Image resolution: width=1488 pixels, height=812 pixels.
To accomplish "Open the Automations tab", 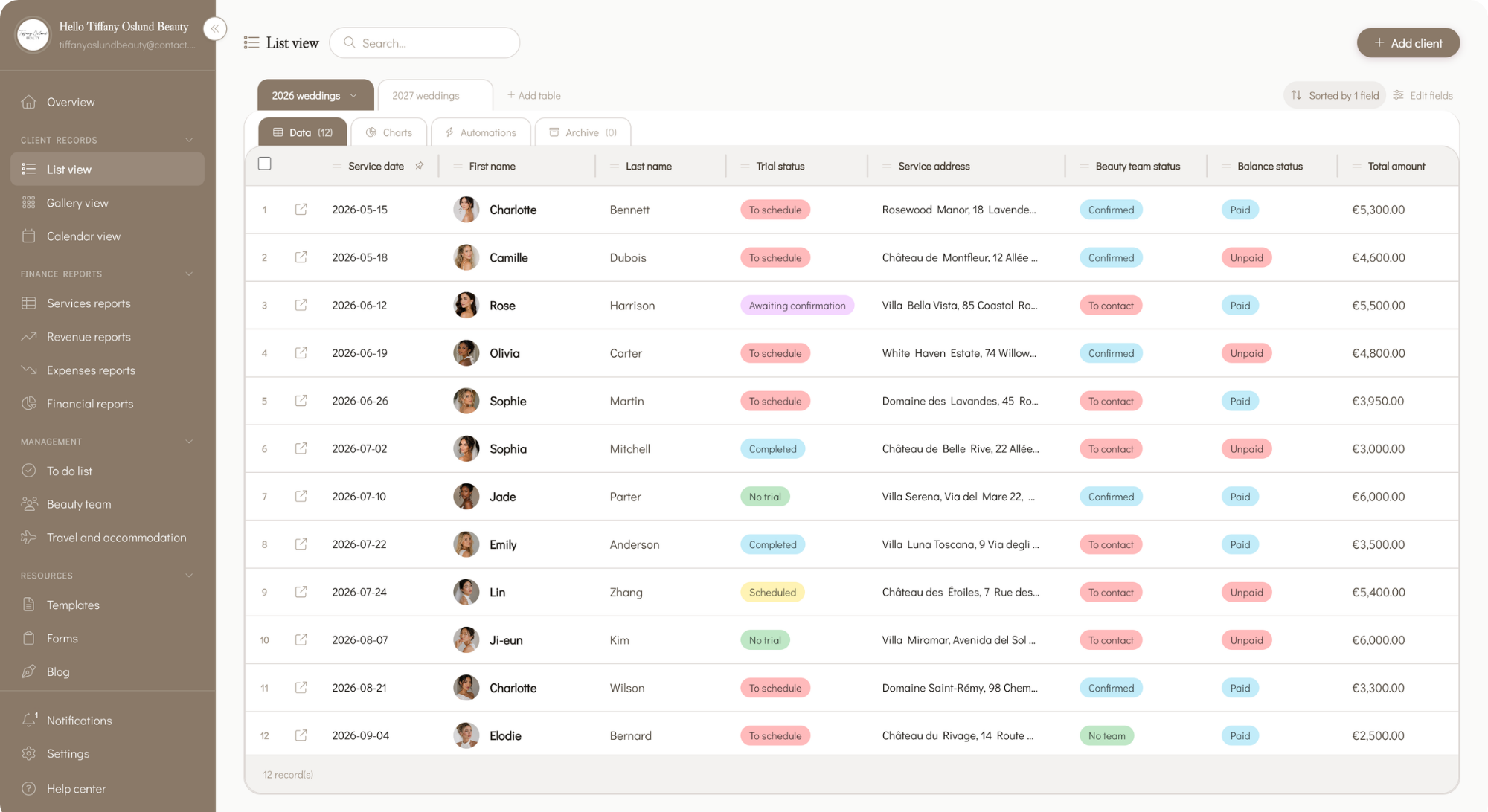I will (481, 132).
